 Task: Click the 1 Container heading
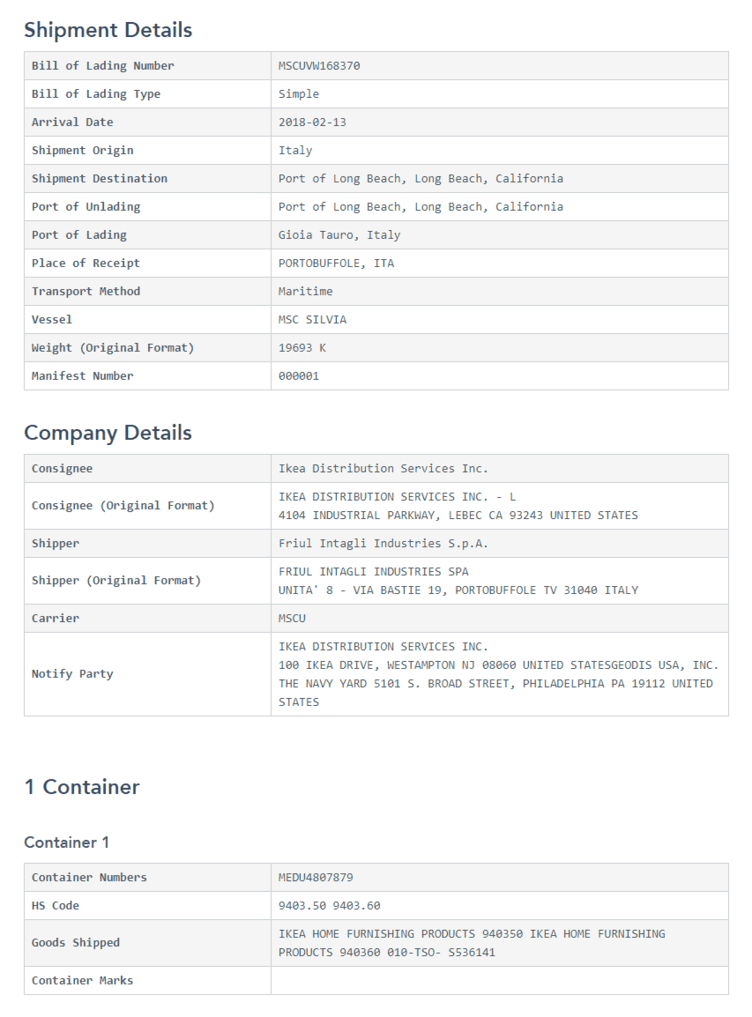click(x=82, y=787)
